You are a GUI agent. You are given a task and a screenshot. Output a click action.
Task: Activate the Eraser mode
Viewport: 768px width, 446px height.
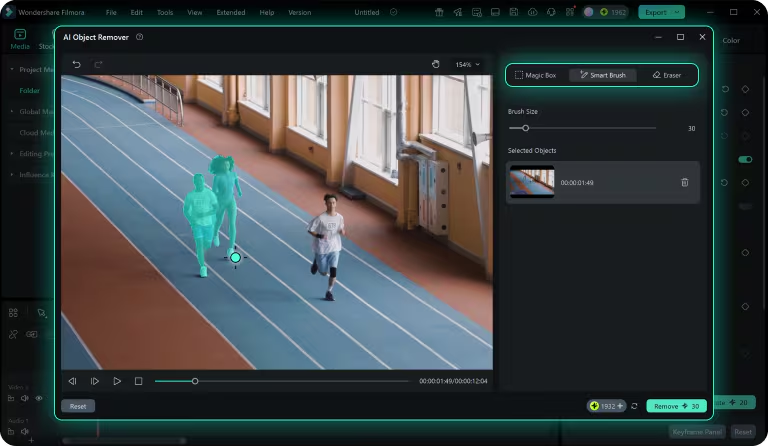[x=666, y=75]
